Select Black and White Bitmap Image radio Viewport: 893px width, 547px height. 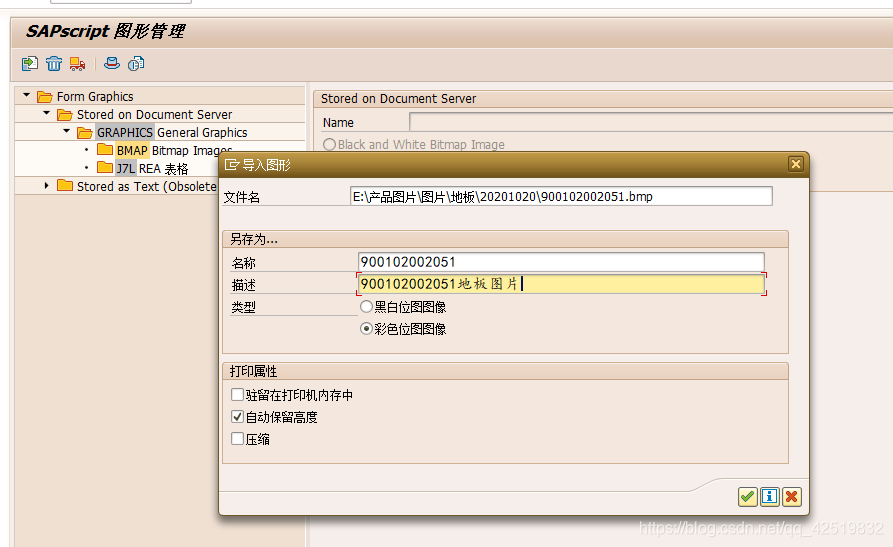coord(329,144)
